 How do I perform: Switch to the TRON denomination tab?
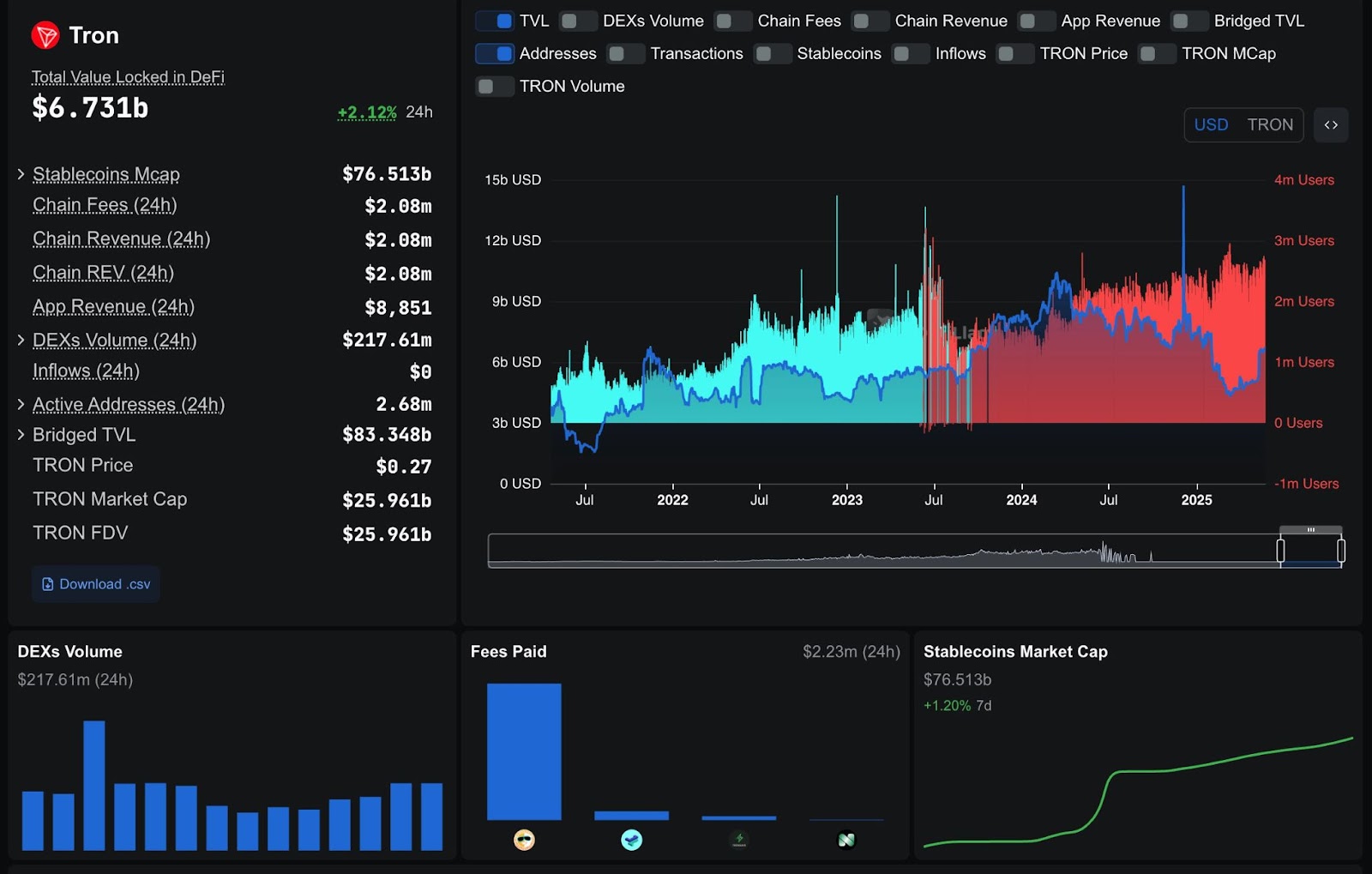pyautogui.click(x=1270, y=125)
